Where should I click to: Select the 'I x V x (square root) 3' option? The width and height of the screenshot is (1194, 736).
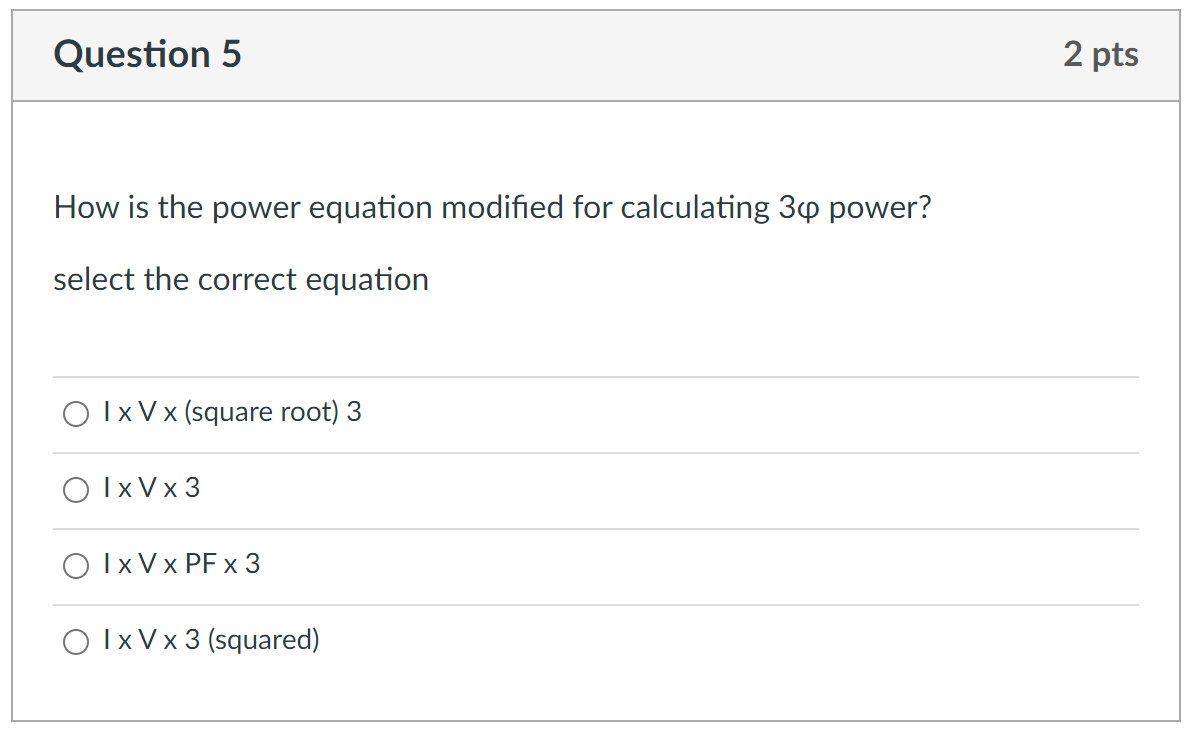coord(232,412)
